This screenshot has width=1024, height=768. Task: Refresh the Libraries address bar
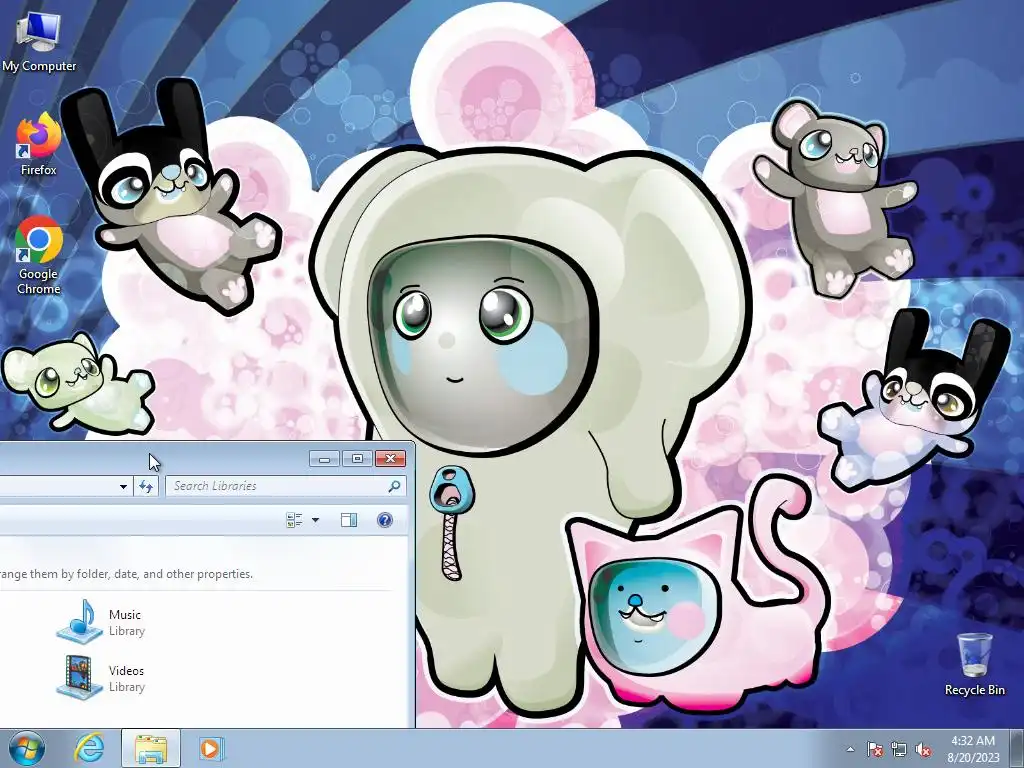coord(146,486)
